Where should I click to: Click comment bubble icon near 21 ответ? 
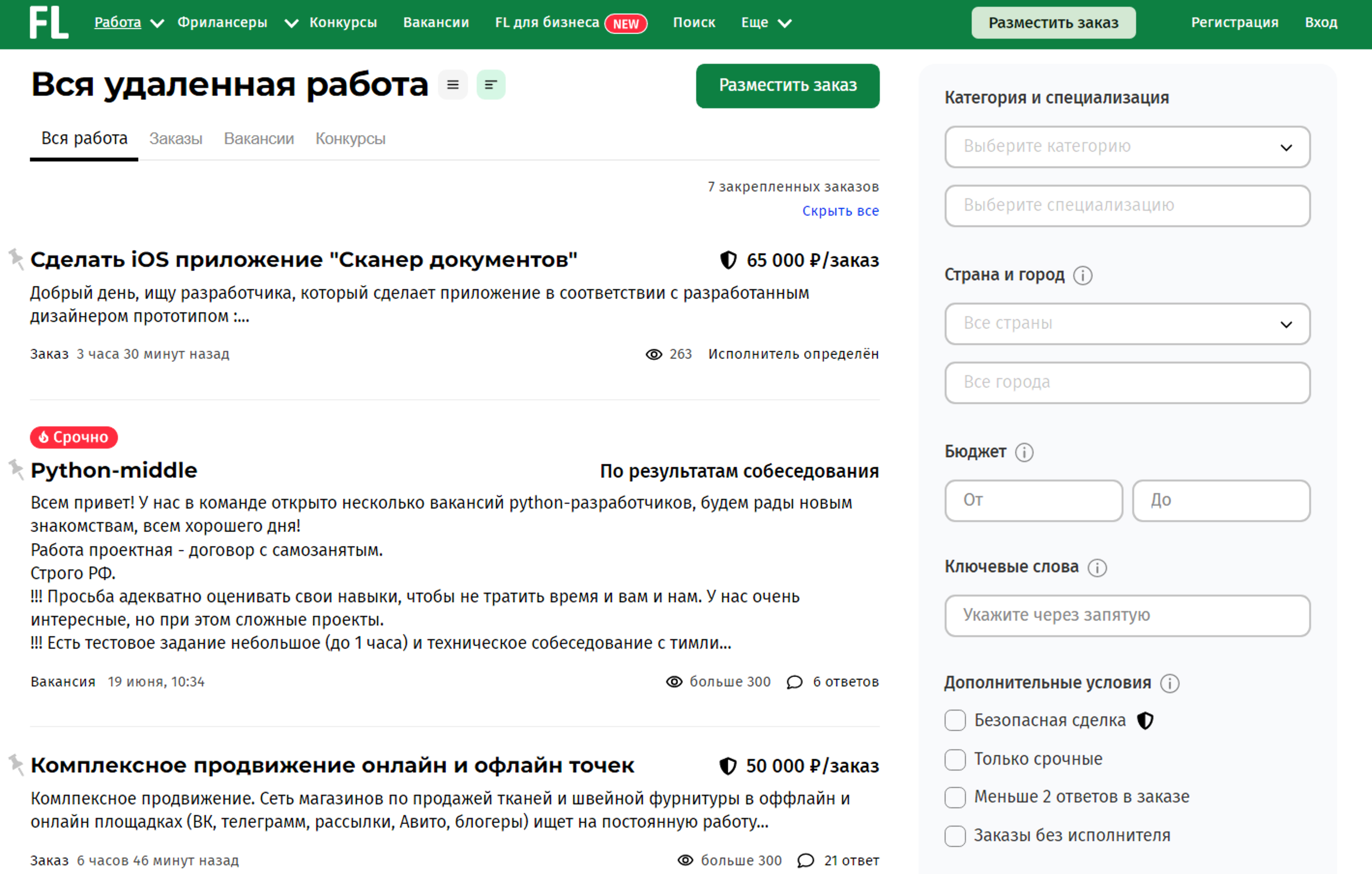pyautogui.click(x=805, y=860)
